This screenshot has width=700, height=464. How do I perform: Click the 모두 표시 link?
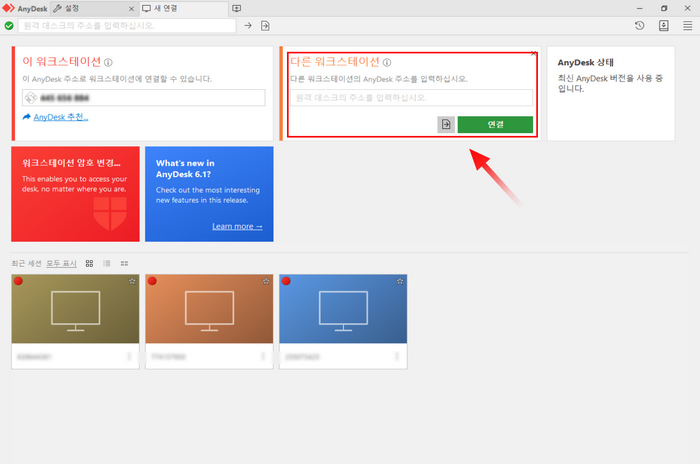(x=61, y=263)
